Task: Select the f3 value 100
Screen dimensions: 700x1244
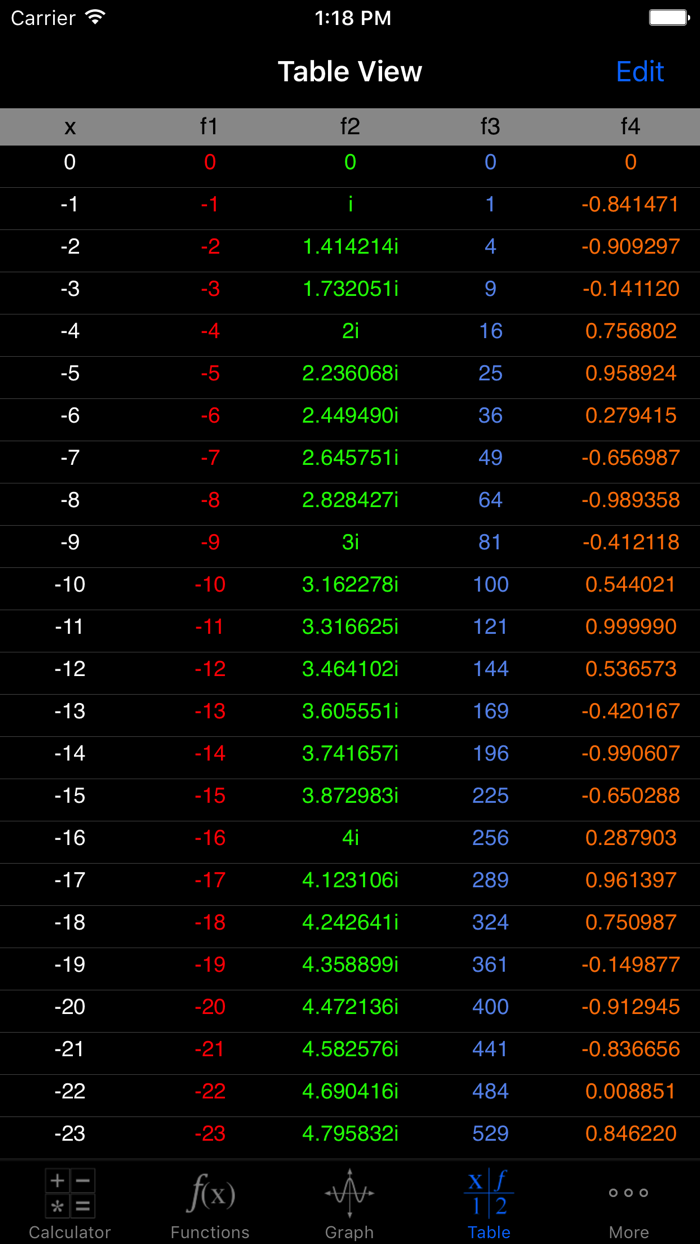Action: pyautogui.click(x=490, y=585)
